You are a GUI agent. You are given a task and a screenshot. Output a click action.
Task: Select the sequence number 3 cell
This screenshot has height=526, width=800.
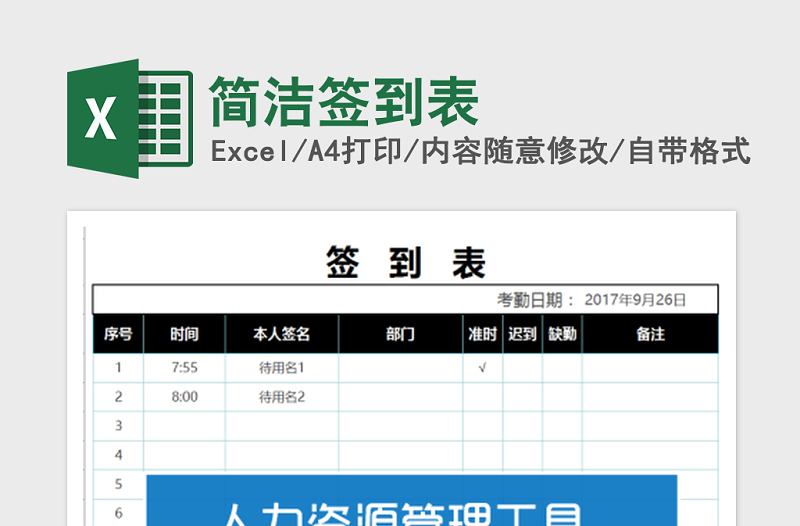118,426
